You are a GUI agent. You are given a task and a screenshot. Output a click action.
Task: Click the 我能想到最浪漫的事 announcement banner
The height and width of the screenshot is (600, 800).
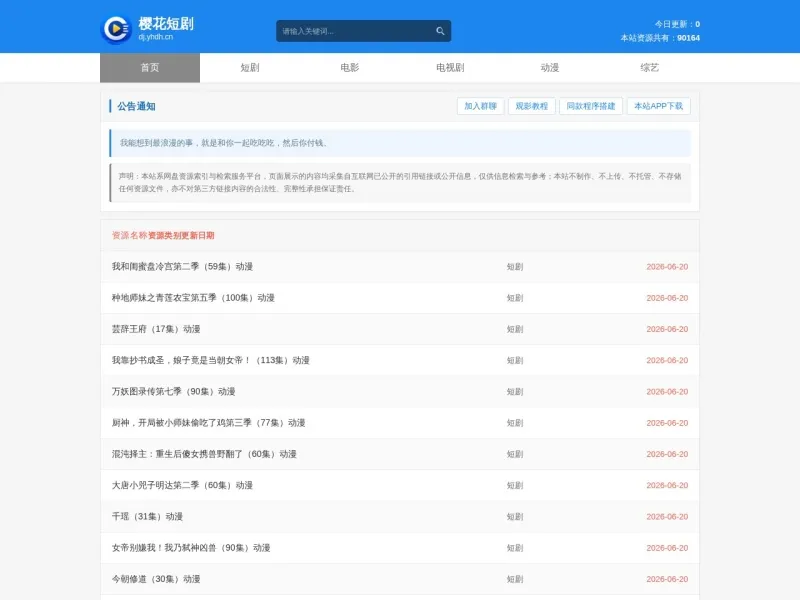(400, 143)
